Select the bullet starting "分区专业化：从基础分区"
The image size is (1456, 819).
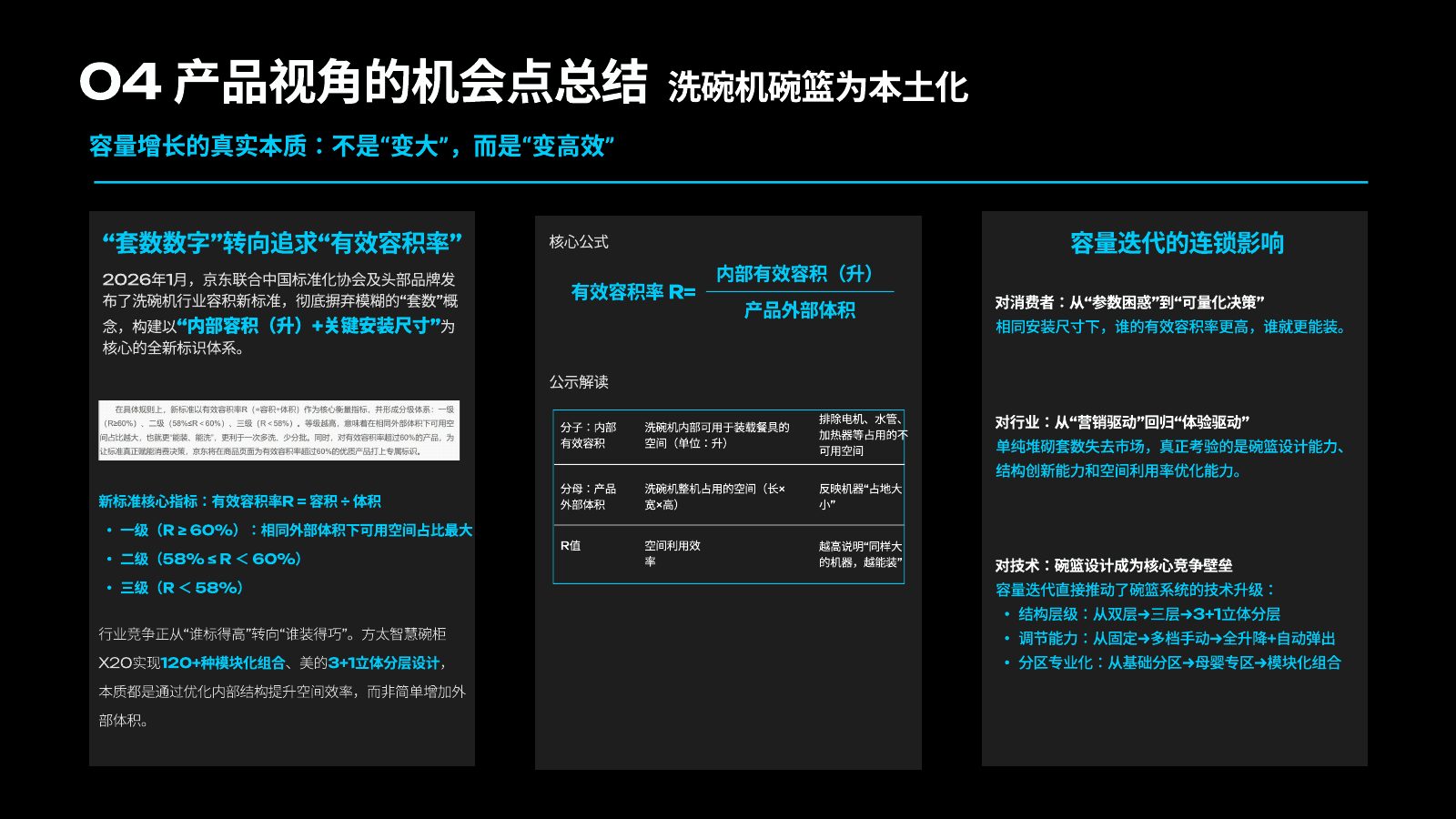(x=1179, y=663)
